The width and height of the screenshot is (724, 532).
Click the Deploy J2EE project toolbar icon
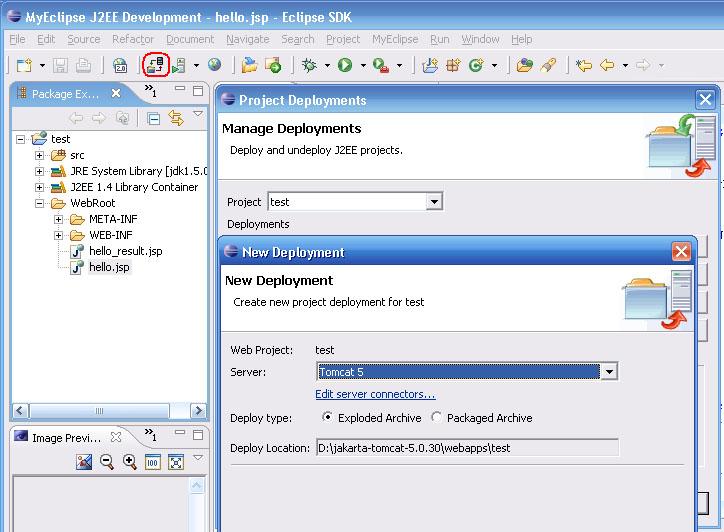(x=154, y=65)
